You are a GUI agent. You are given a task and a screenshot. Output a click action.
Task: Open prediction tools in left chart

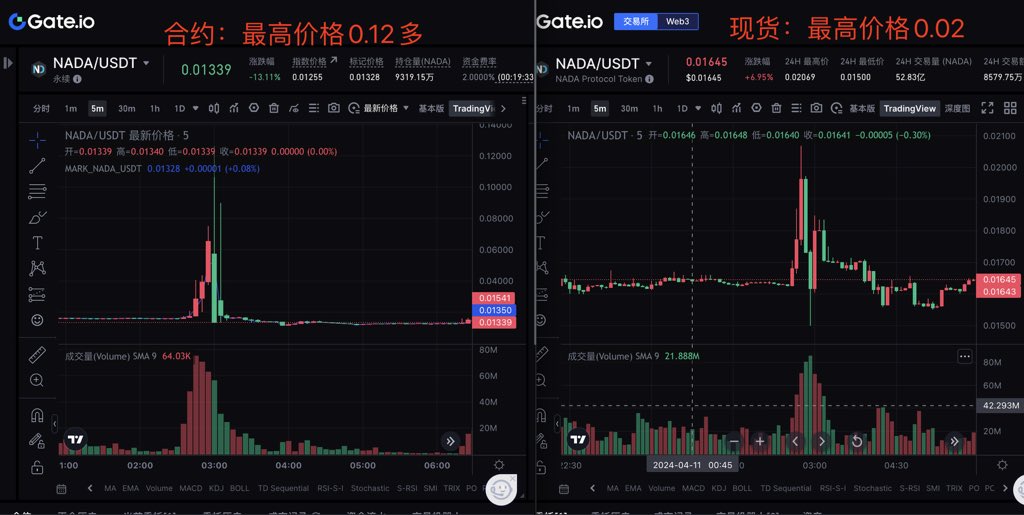37,294
